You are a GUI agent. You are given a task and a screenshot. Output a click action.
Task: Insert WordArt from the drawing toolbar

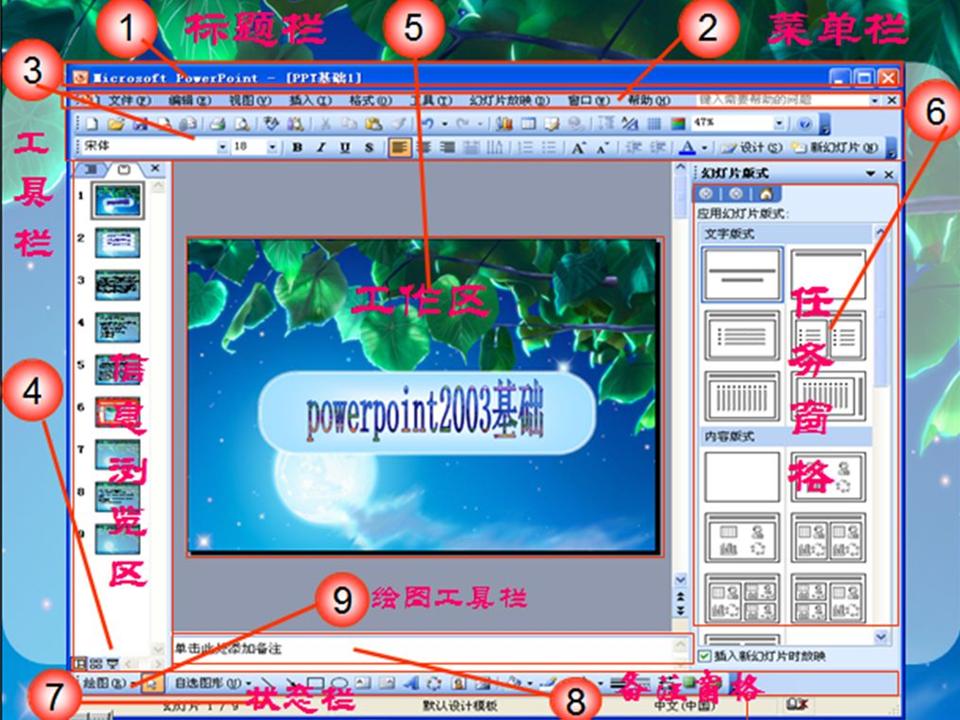point(411,683)
